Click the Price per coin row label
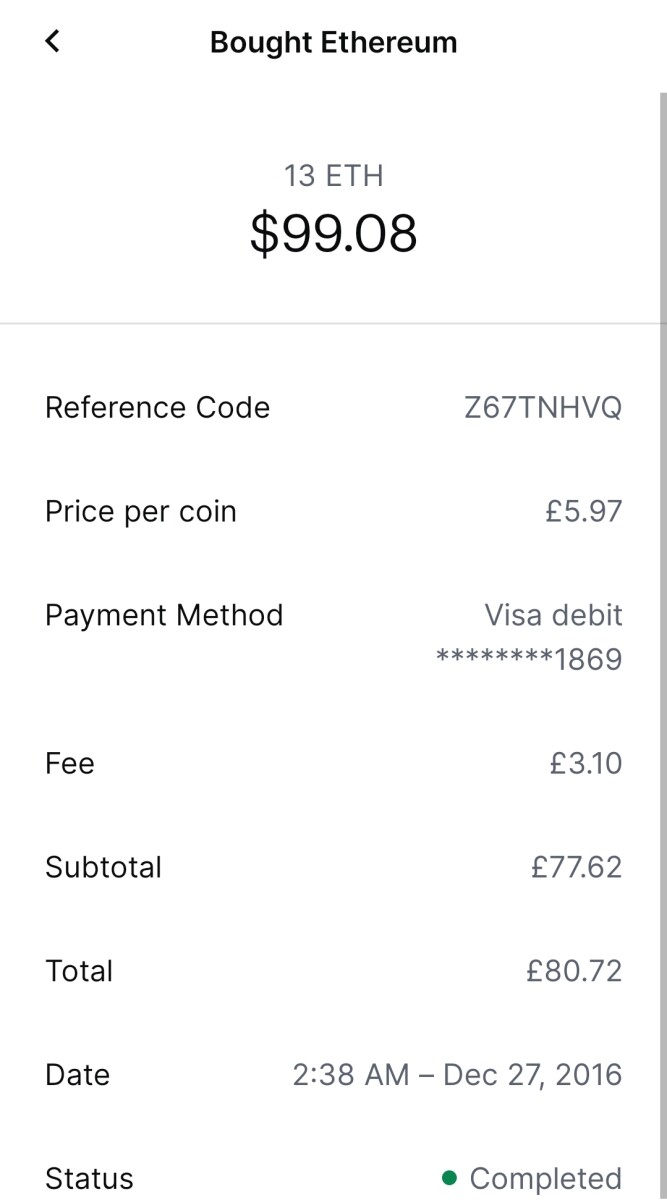This screenshot has height=1200, width=667. point(141,511)
